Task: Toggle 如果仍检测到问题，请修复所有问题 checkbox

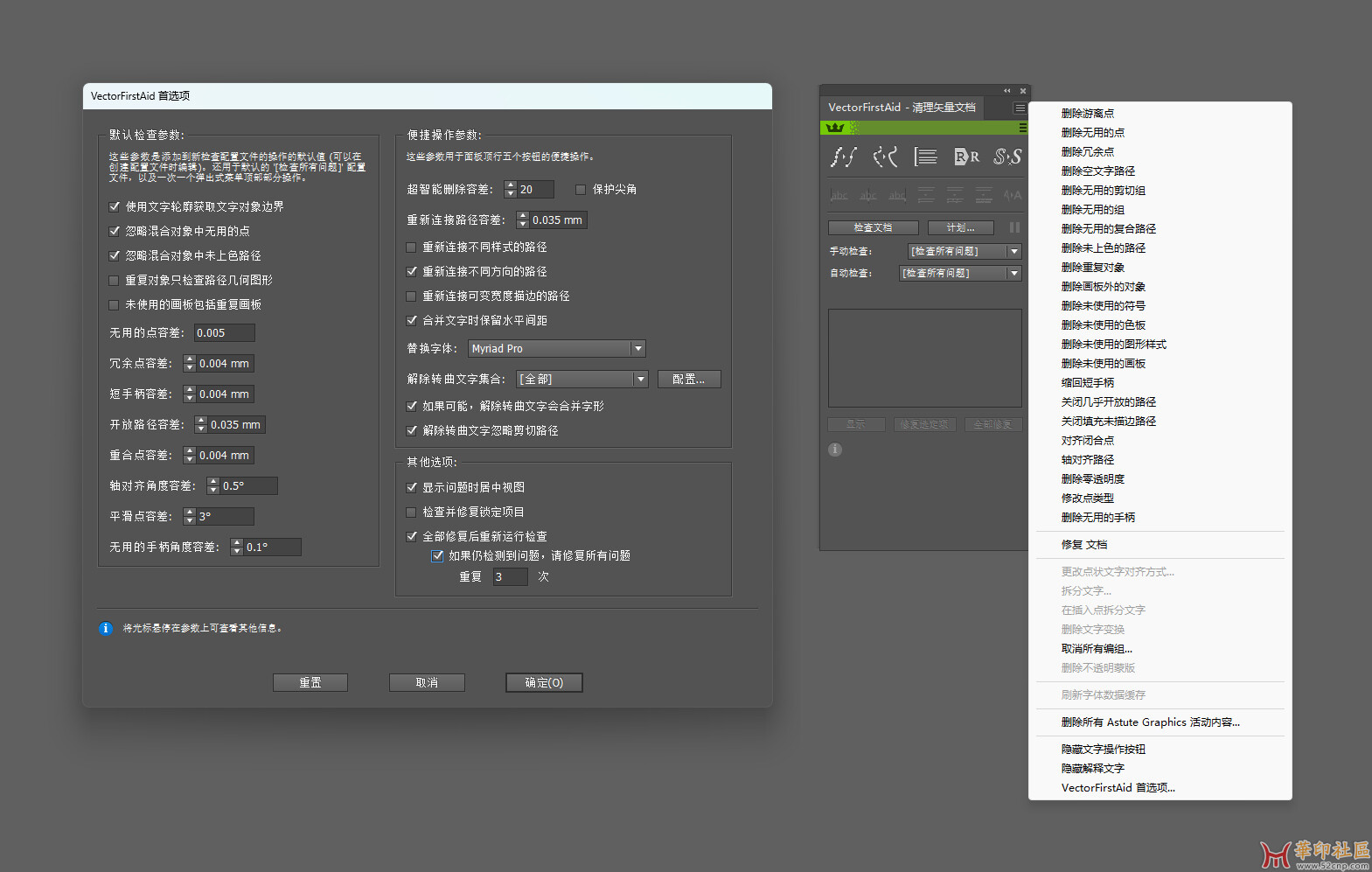Action: tap(438, 555)
